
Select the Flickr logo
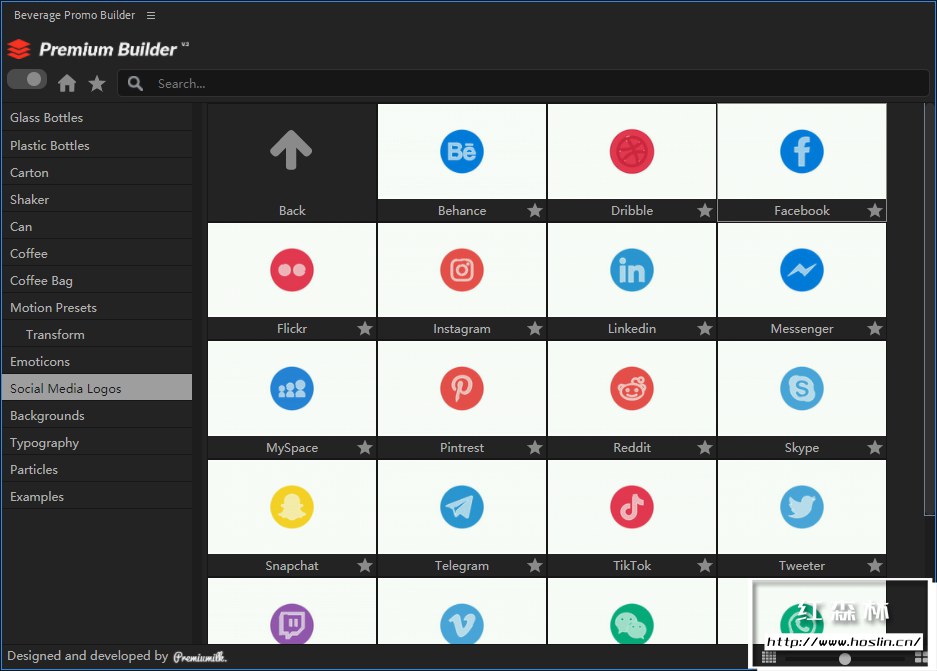[292, 270]
